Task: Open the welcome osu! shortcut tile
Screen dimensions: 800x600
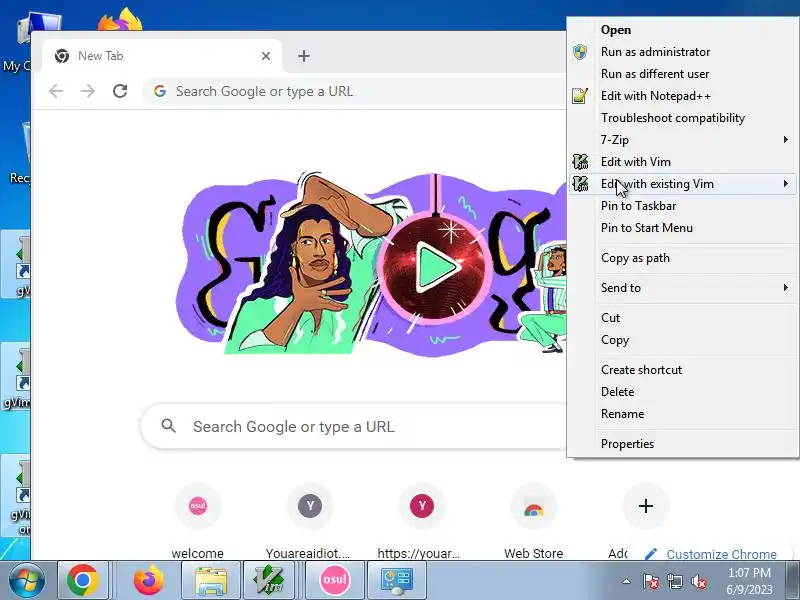Action: click(x=197, y=521)
